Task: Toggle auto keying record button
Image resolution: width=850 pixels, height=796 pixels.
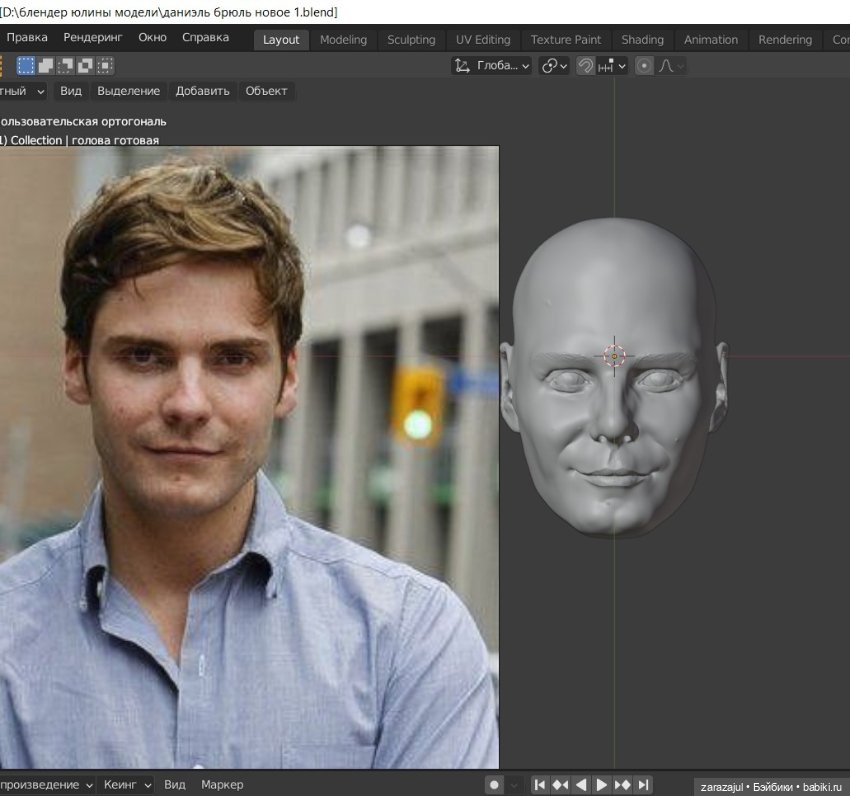Action: [494, 785]
